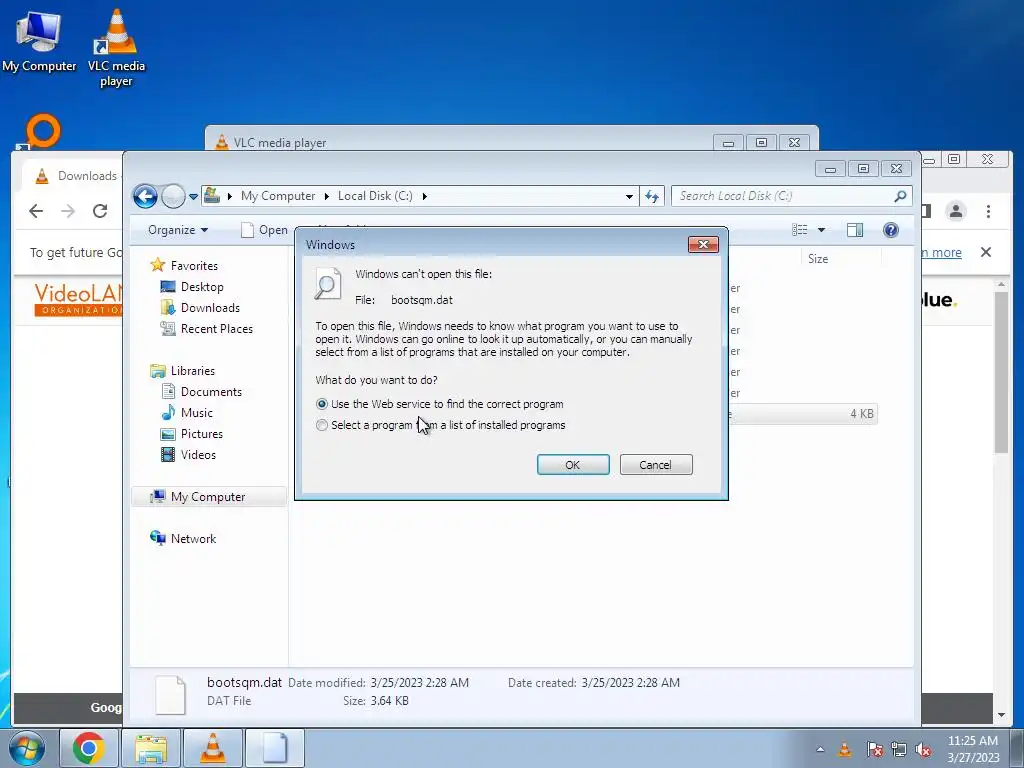Open Chrome three-dot menu

pyautogui.click(x=988, y=211)
